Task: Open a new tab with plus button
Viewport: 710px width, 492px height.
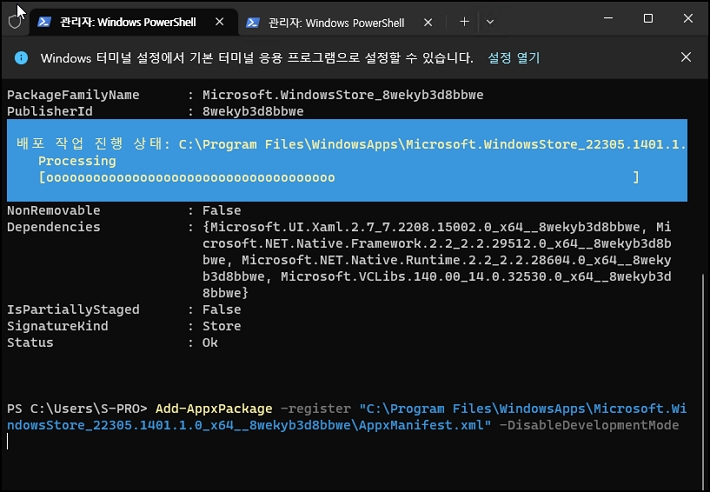Action: tap(464, 22)
